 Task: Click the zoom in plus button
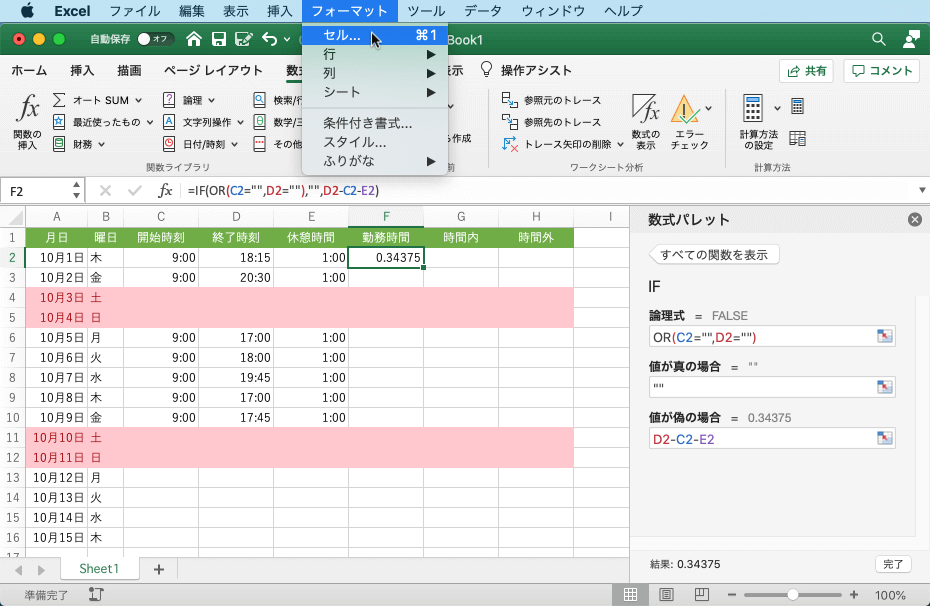[853, 595]
